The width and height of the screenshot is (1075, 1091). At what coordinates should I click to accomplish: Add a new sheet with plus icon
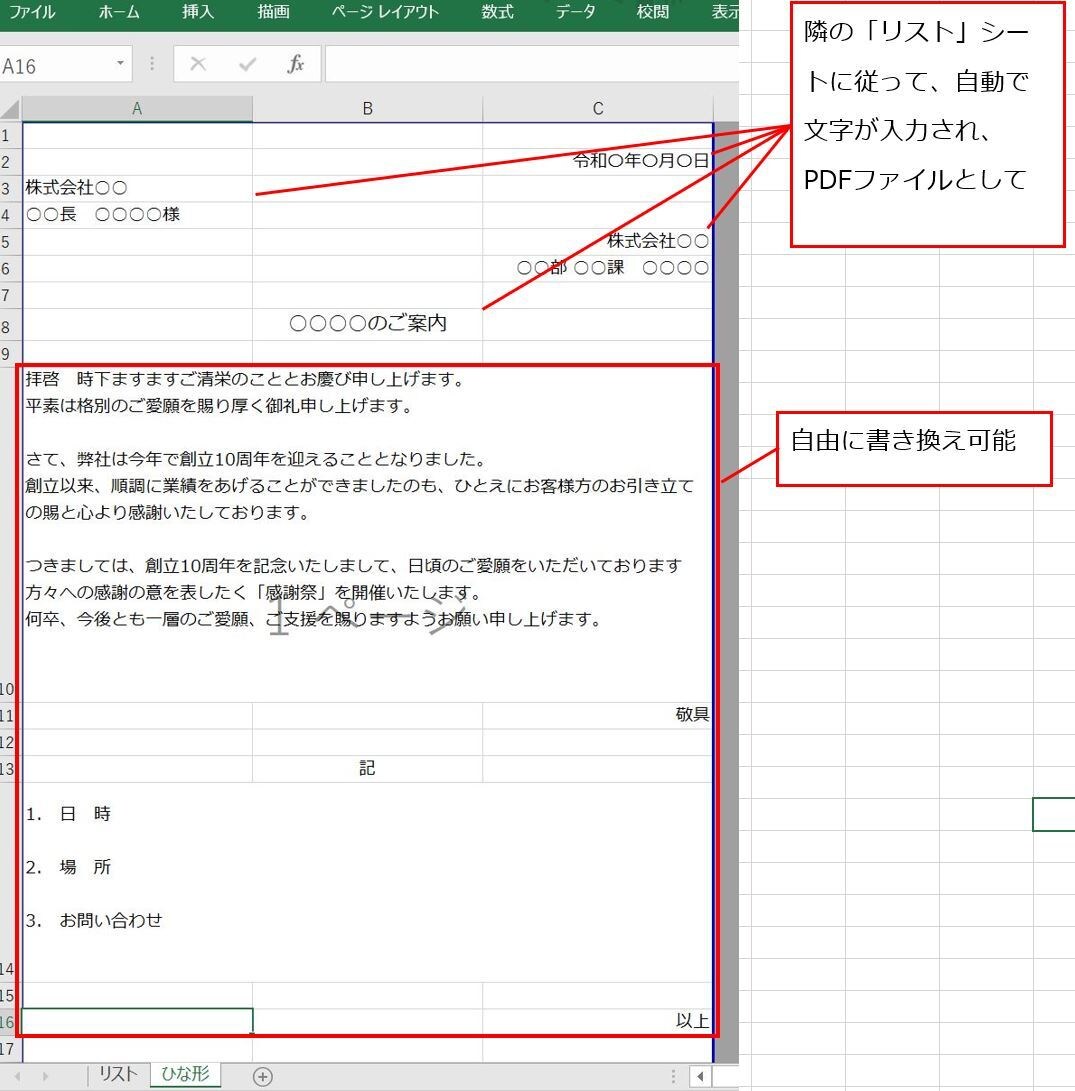[x=262, y=1076]
